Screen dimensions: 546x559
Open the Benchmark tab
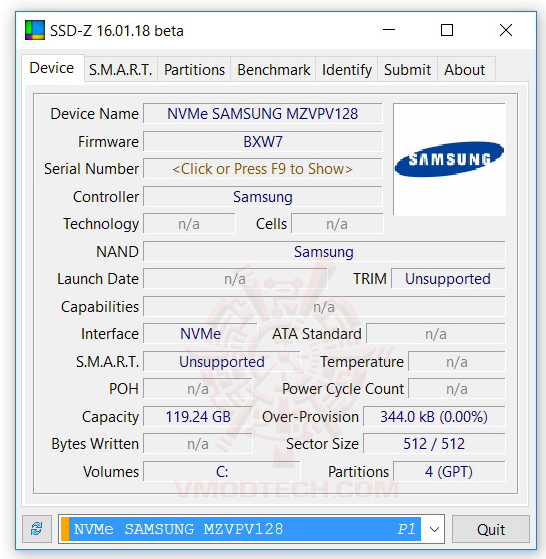pyautogui.click(x=273, y=70)
